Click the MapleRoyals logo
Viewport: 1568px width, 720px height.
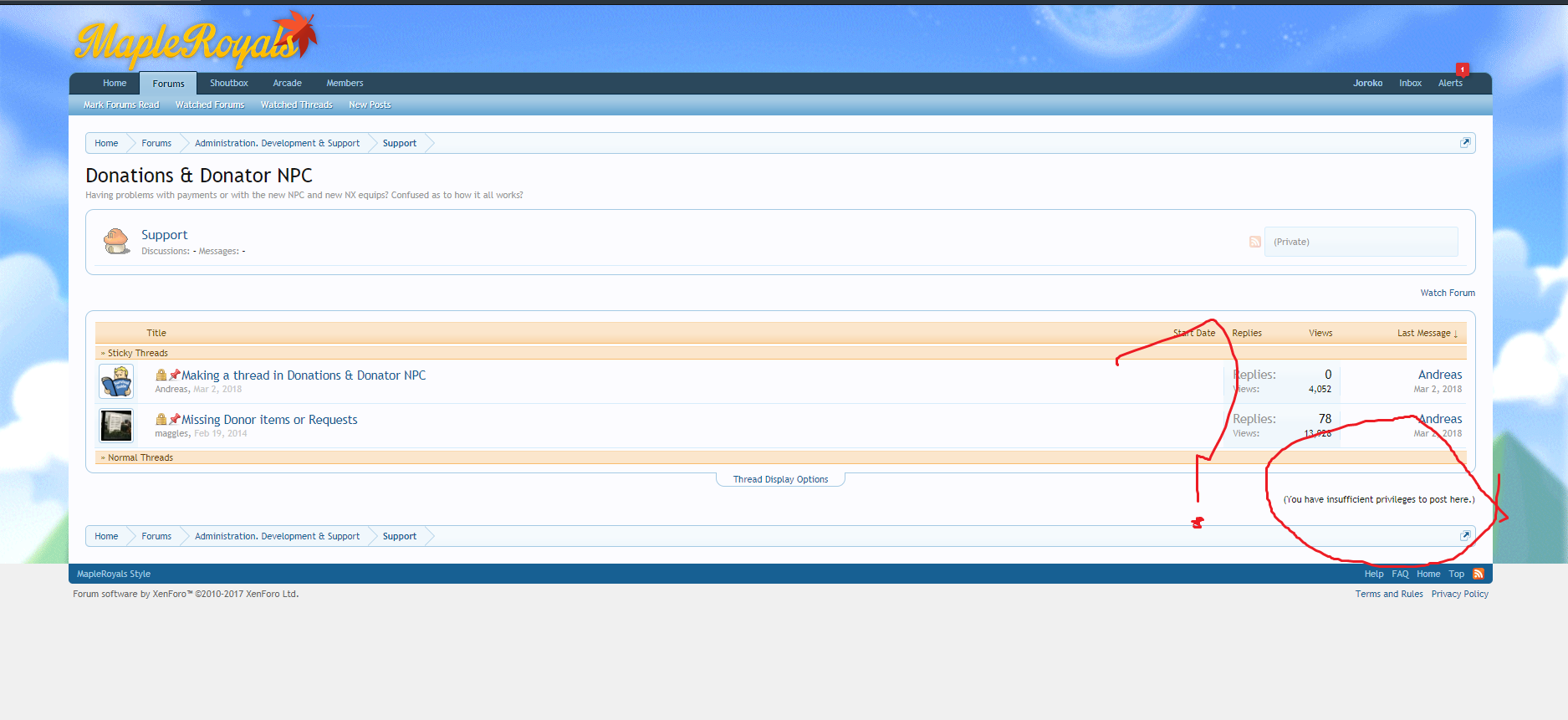pyautogui.click(x=194, y=42)
